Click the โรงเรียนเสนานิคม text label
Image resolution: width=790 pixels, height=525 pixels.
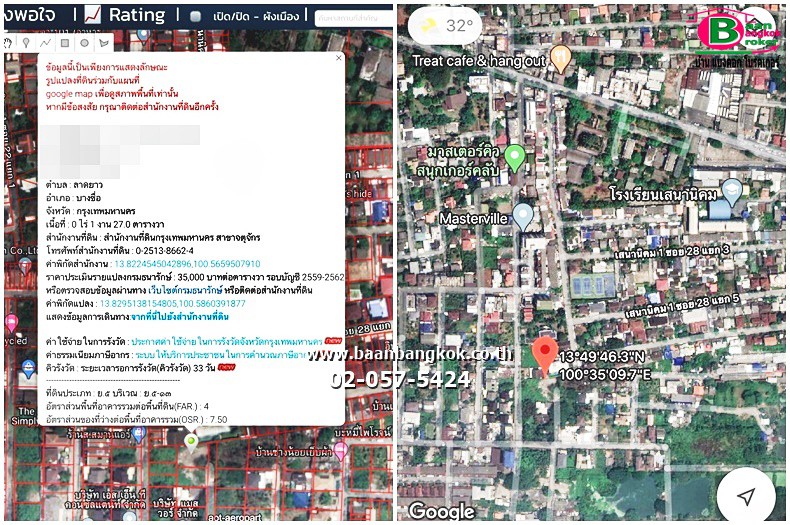663,194
